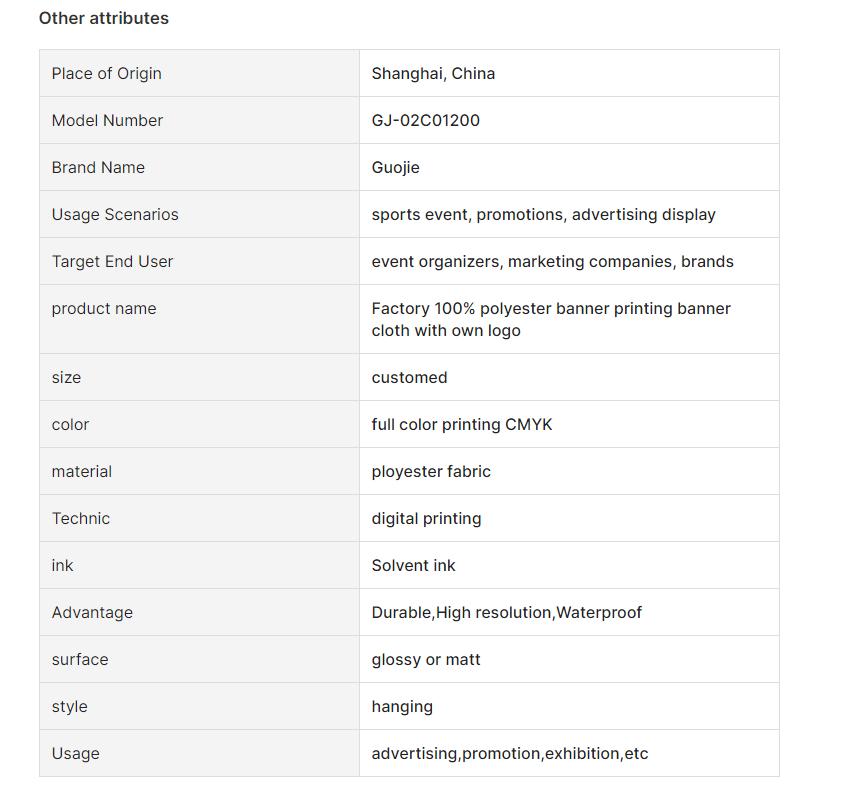Click the "Durable,High resolution,Waterproof" advantage text

[506, 612]
